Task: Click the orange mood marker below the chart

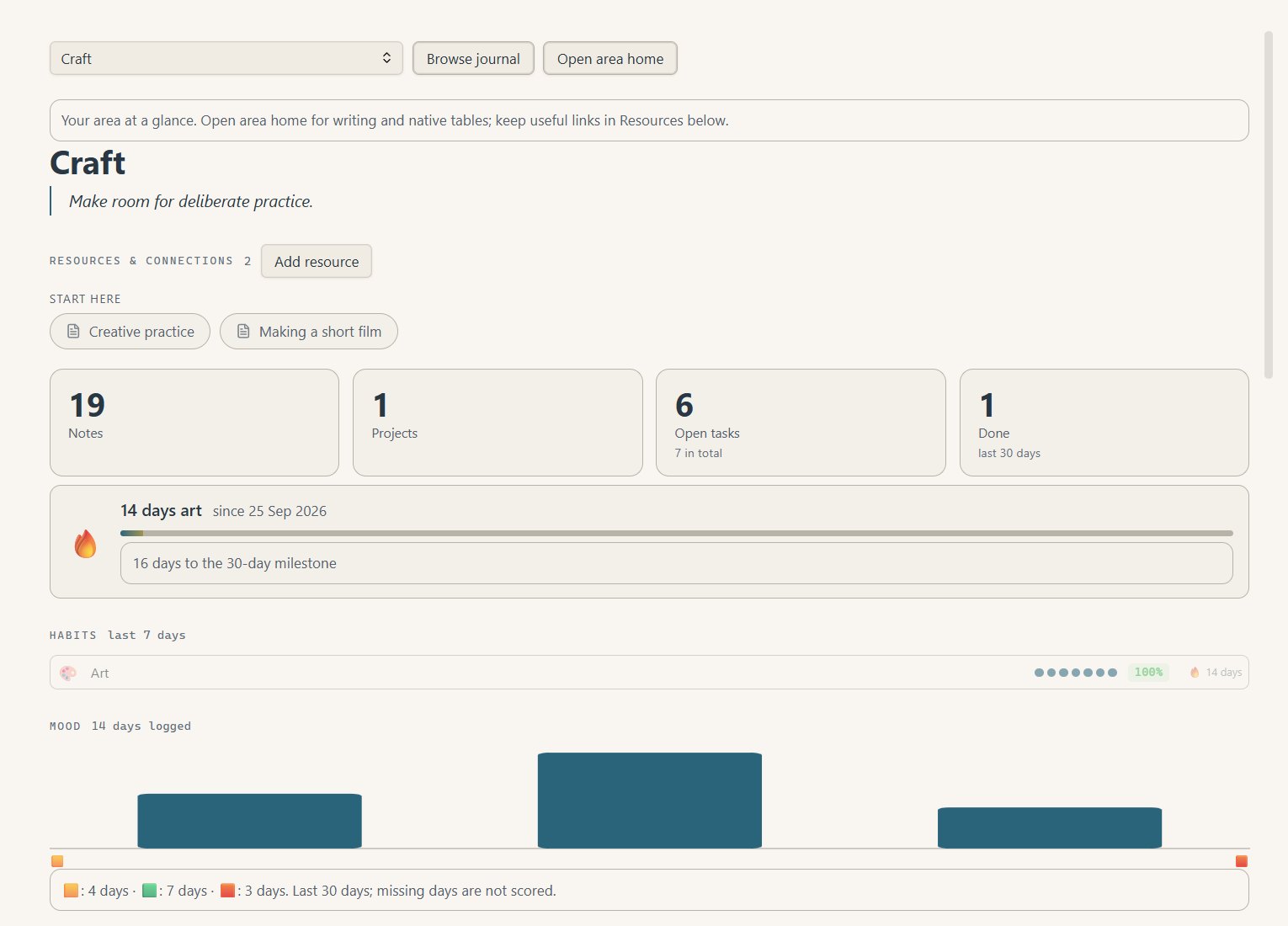Action: (x=57, y=861)
